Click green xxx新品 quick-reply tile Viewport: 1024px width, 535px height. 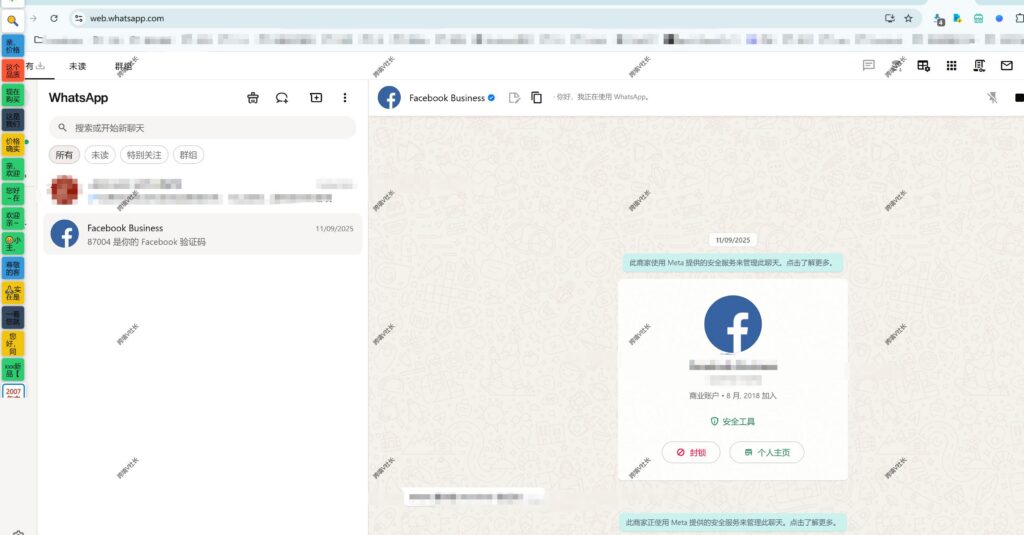pos(13,370)
